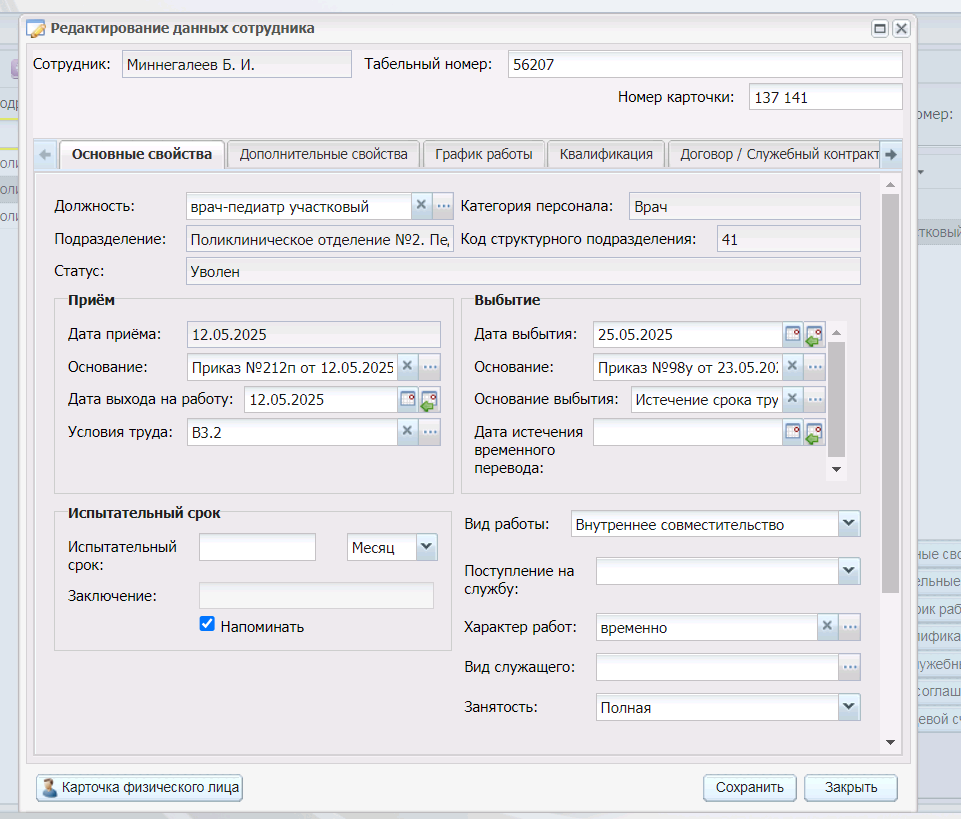This screenshot has height=819, width=961.
Task: Open Условия труда lookup ellipsis
Action: click(430, 432)
